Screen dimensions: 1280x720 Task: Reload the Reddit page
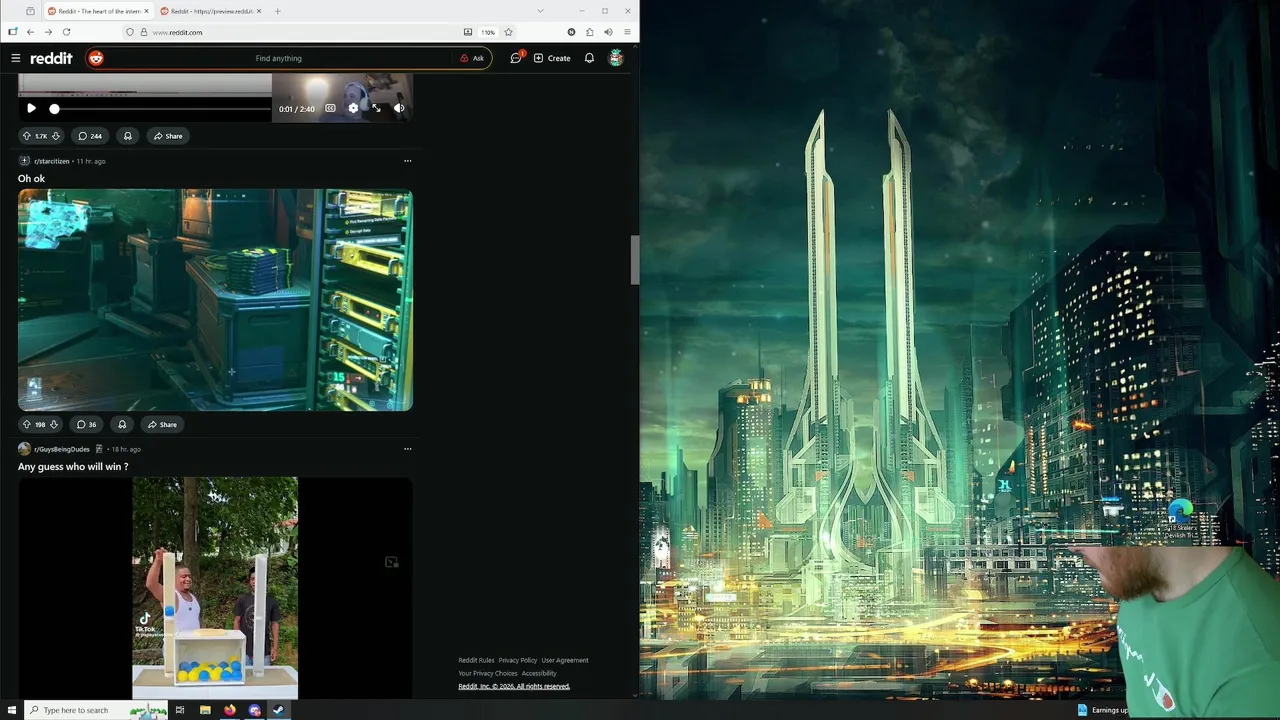[66, 32]
